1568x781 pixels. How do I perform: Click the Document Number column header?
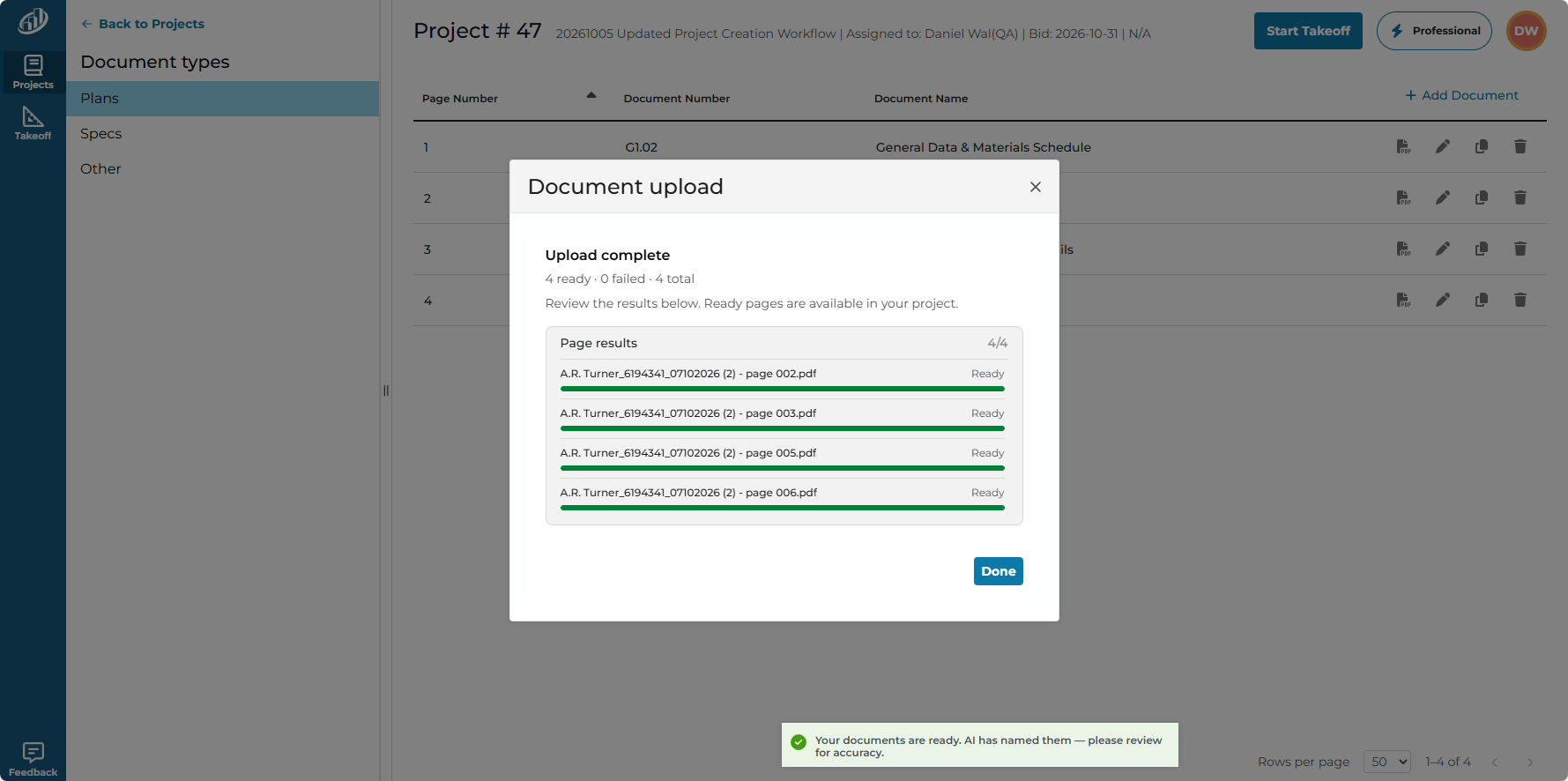[676, 99]
